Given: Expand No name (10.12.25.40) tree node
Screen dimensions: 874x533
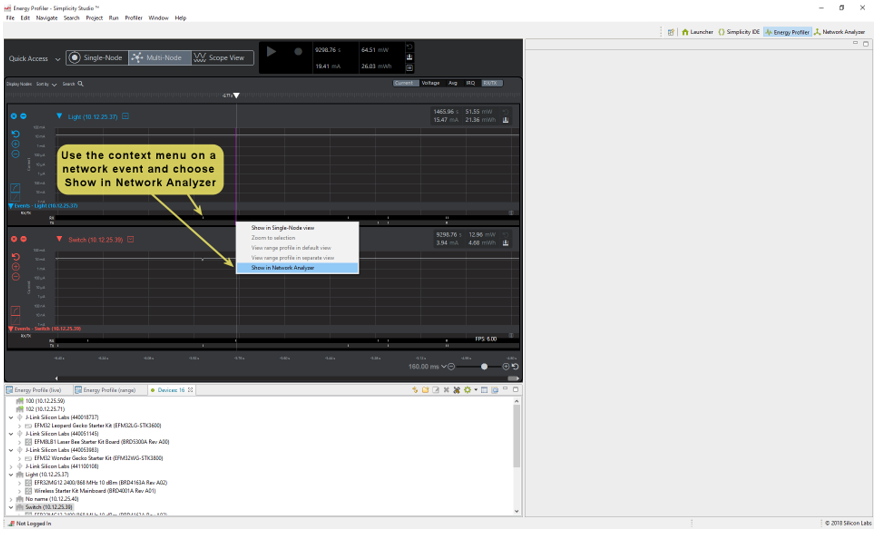Looking at the screenshot, I should point(11,499).
